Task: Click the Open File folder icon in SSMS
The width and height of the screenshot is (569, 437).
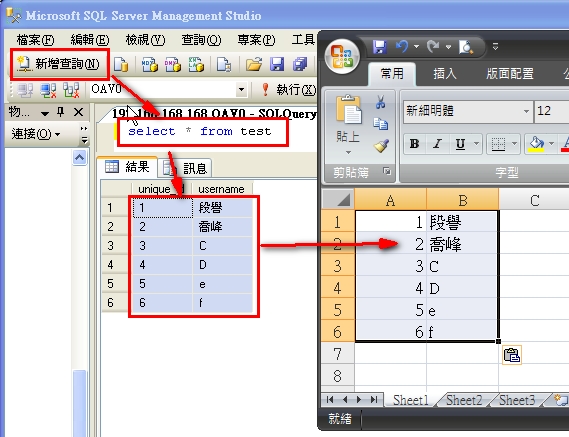Action: click(x=254, y=65)
